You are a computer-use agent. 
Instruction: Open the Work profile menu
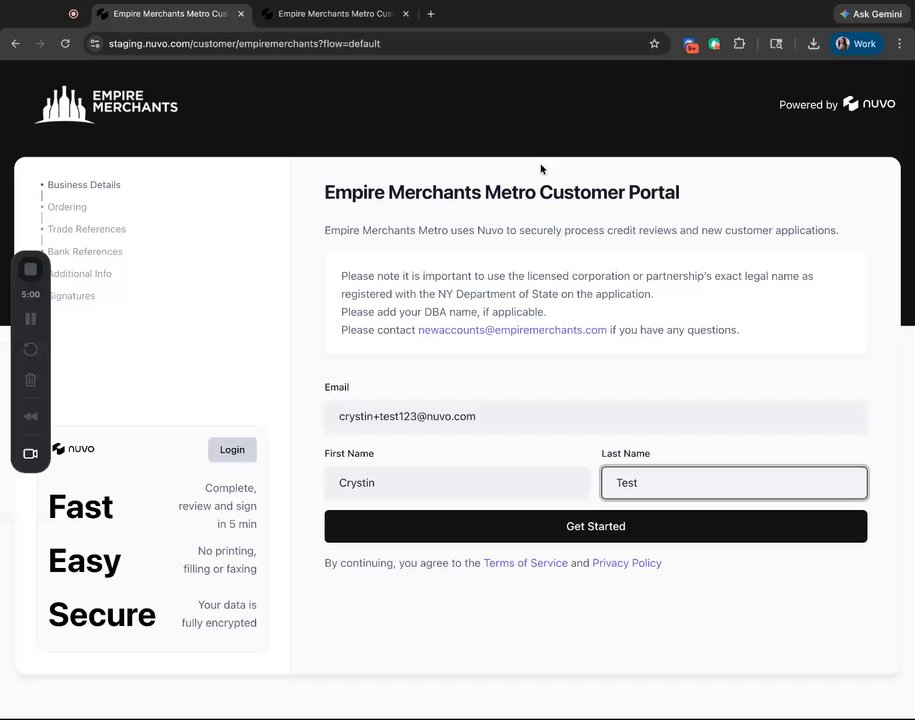point(856,44)
